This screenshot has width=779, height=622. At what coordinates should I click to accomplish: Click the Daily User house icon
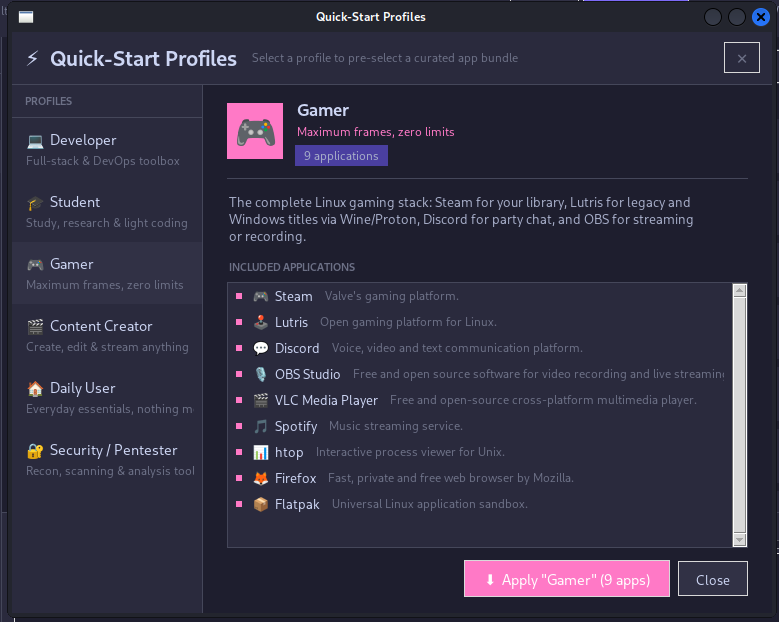click(x=35, y=389)
